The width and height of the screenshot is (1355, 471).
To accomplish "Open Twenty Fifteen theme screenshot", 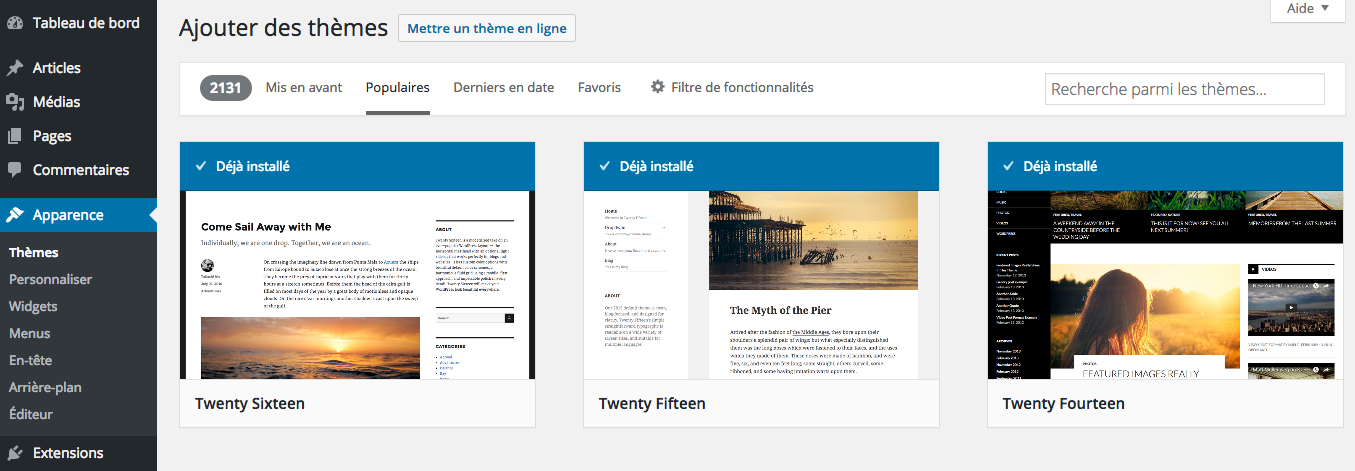I will click(761, 285).
